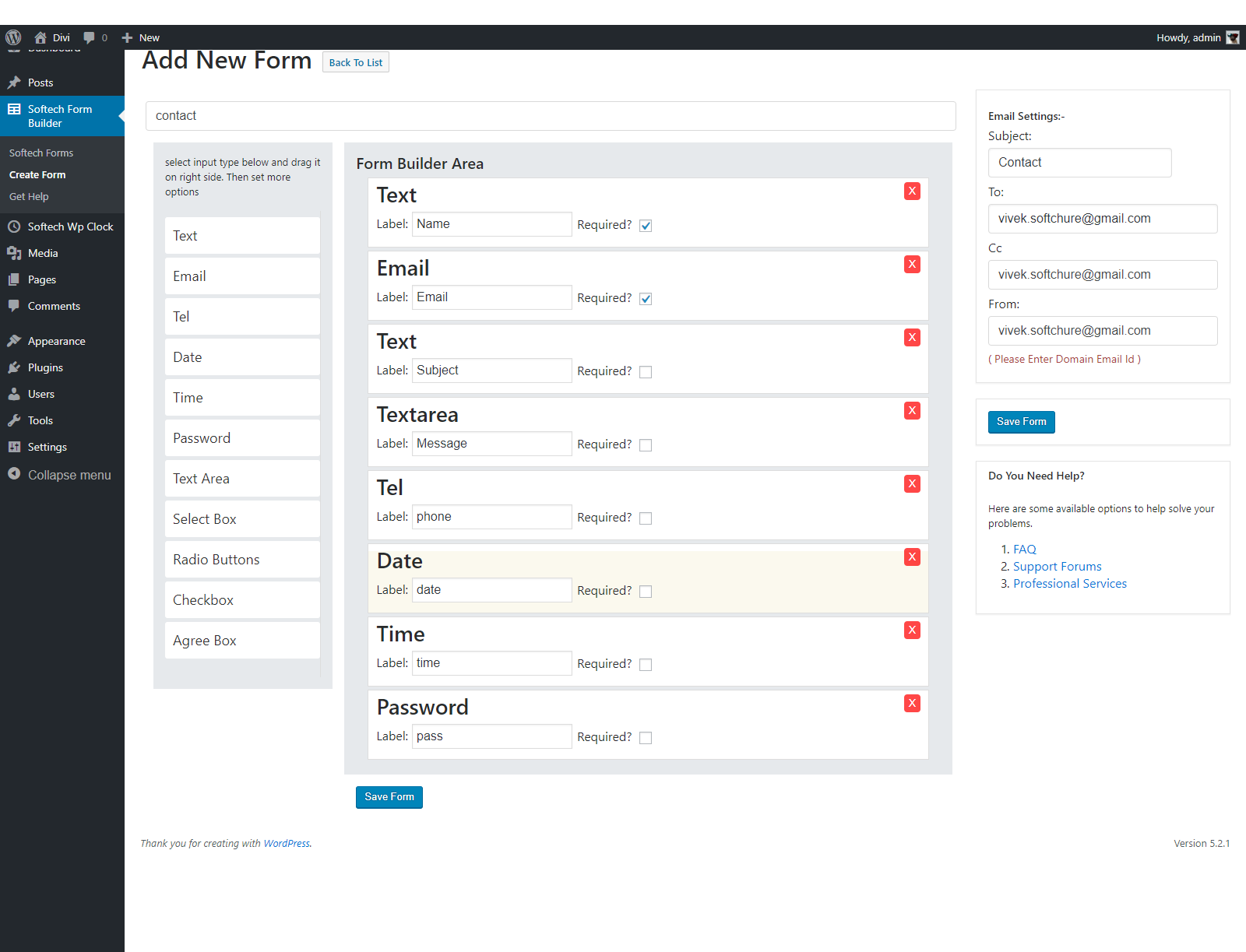This screenshot has height=952, width=1246.
Task: Select Checkbox input type
Action: (x=242, y=600)
